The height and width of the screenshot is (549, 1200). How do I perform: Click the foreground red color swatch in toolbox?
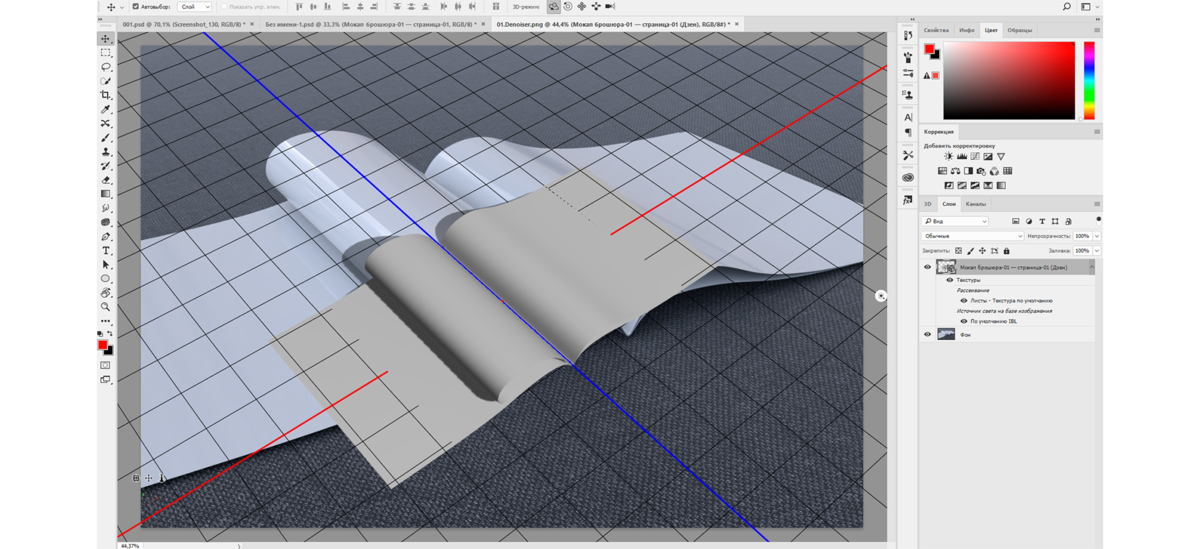pyautogui.click(x=102, y=345)
